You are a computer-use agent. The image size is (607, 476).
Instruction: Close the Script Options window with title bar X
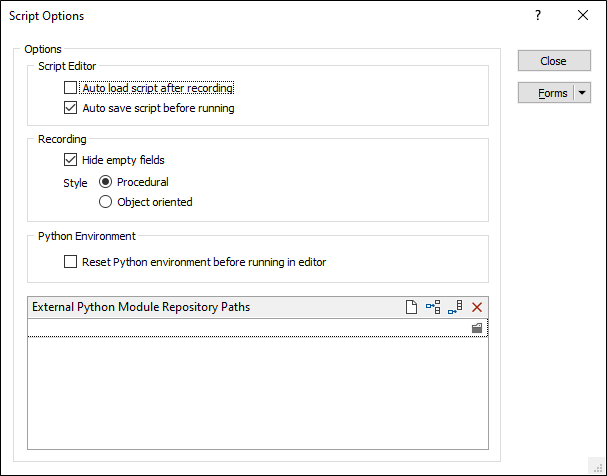click(x=583, y=15)
